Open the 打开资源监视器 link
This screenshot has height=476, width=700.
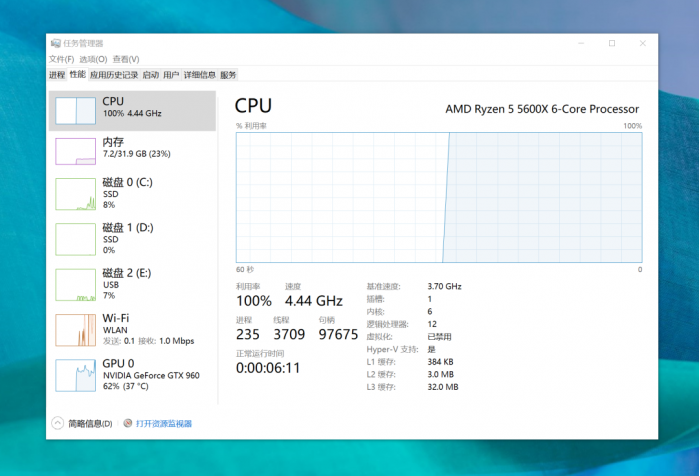[x=164, y=423]
